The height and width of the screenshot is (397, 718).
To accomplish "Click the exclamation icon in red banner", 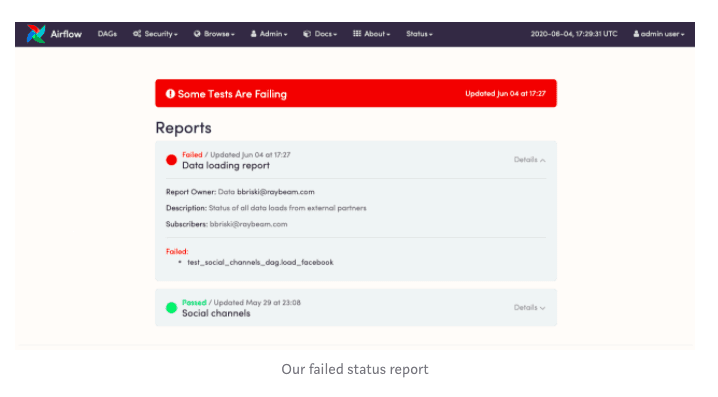I will (x=170, y=93).
